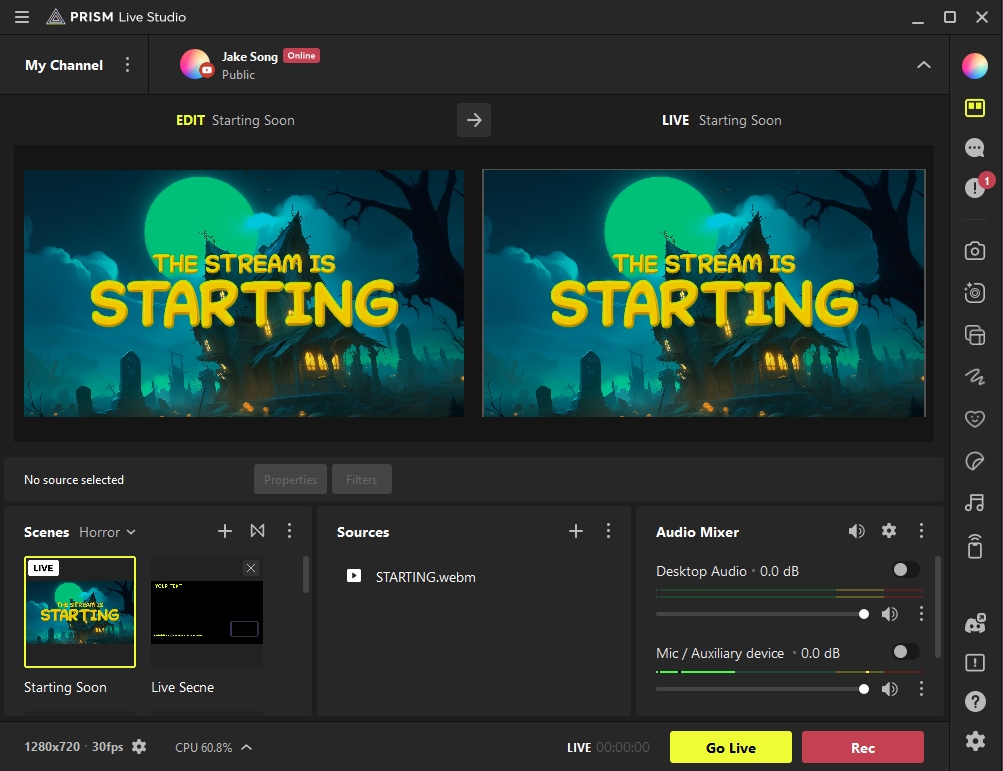
Task: Open the music note icon in sidebar
Action: coord(974,503)
